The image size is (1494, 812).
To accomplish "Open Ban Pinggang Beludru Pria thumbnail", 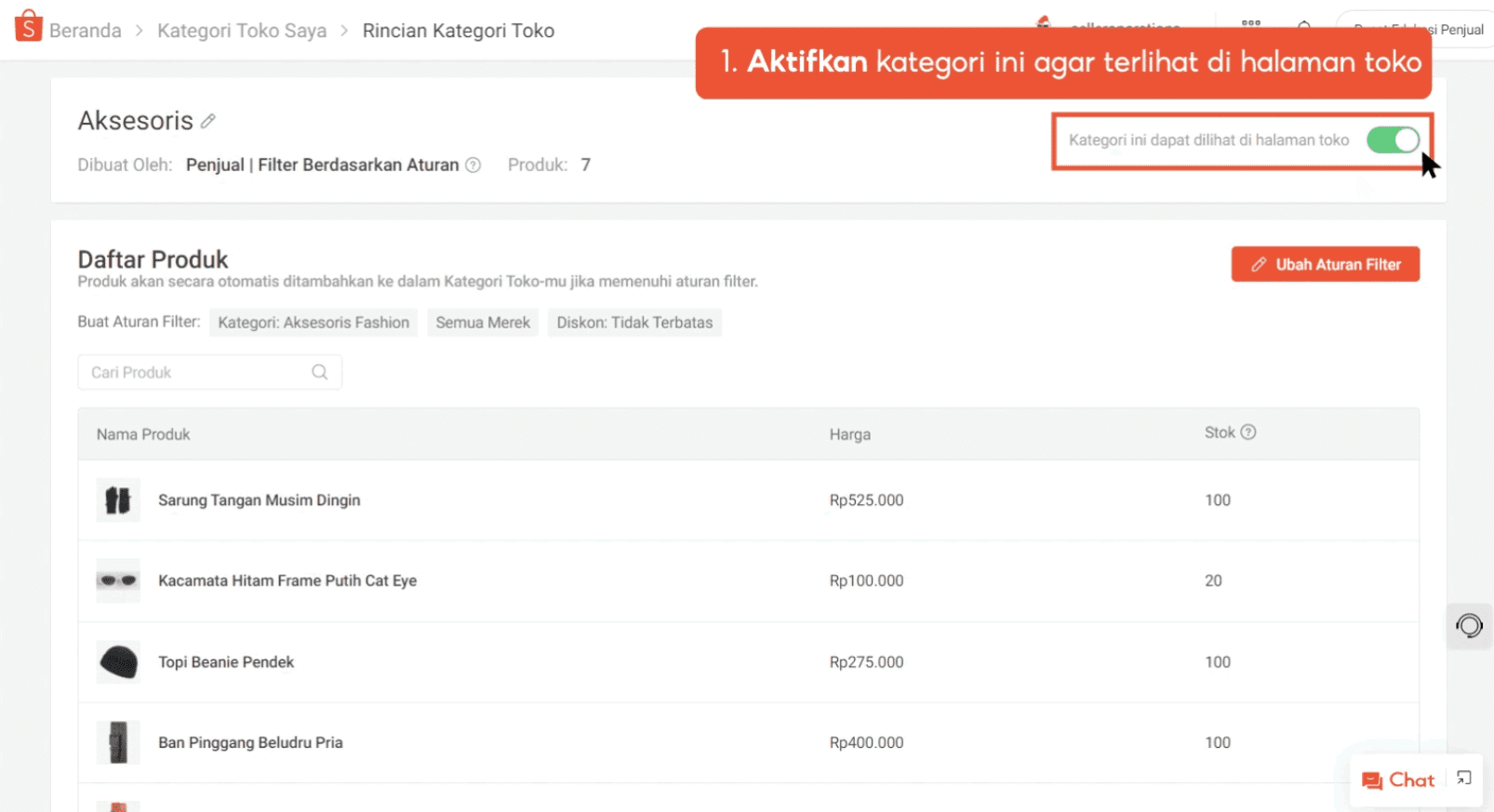I will (118, 742).
